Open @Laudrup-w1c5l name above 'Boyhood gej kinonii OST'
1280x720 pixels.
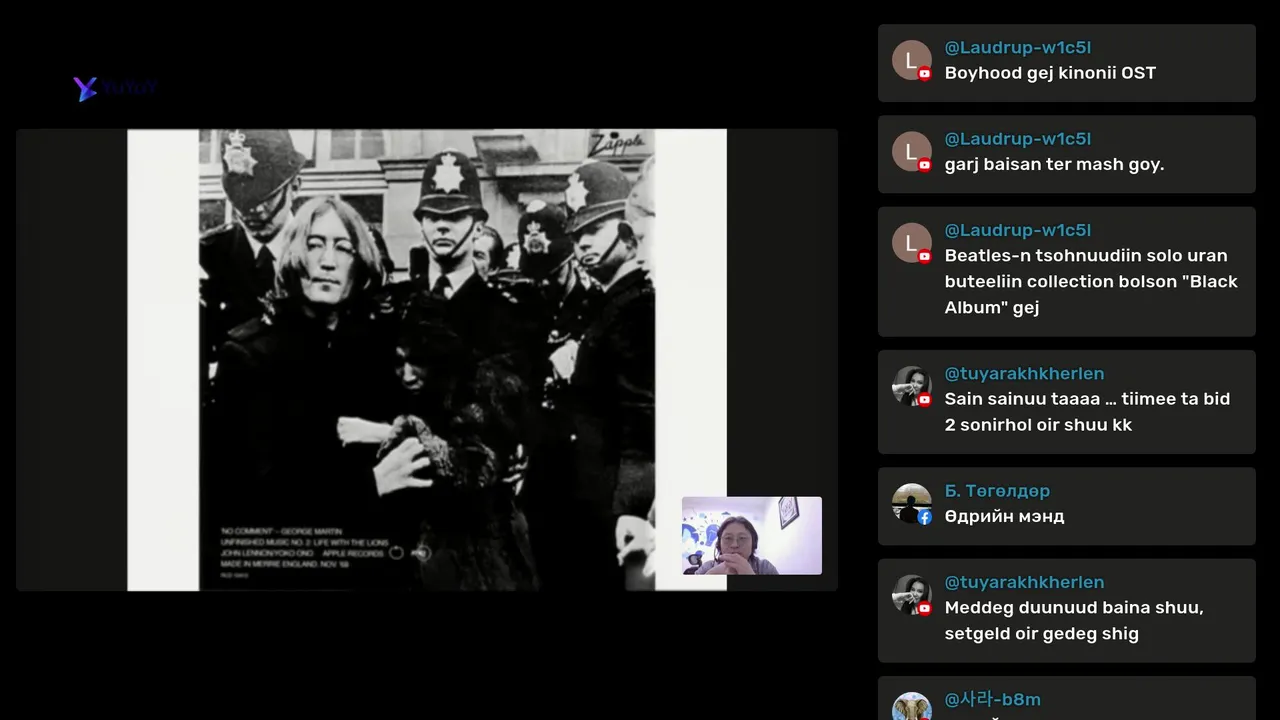(x=1018, y=47)
